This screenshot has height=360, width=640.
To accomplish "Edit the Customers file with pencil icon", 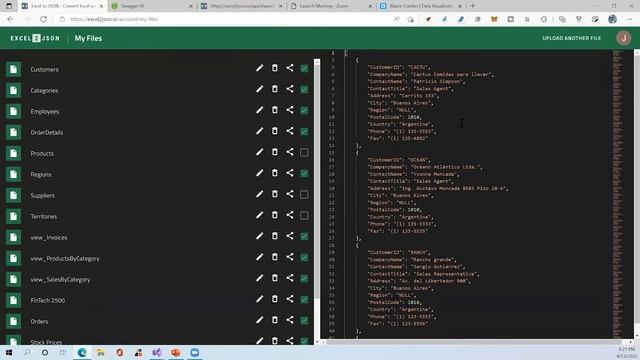I will pos(260,68).
